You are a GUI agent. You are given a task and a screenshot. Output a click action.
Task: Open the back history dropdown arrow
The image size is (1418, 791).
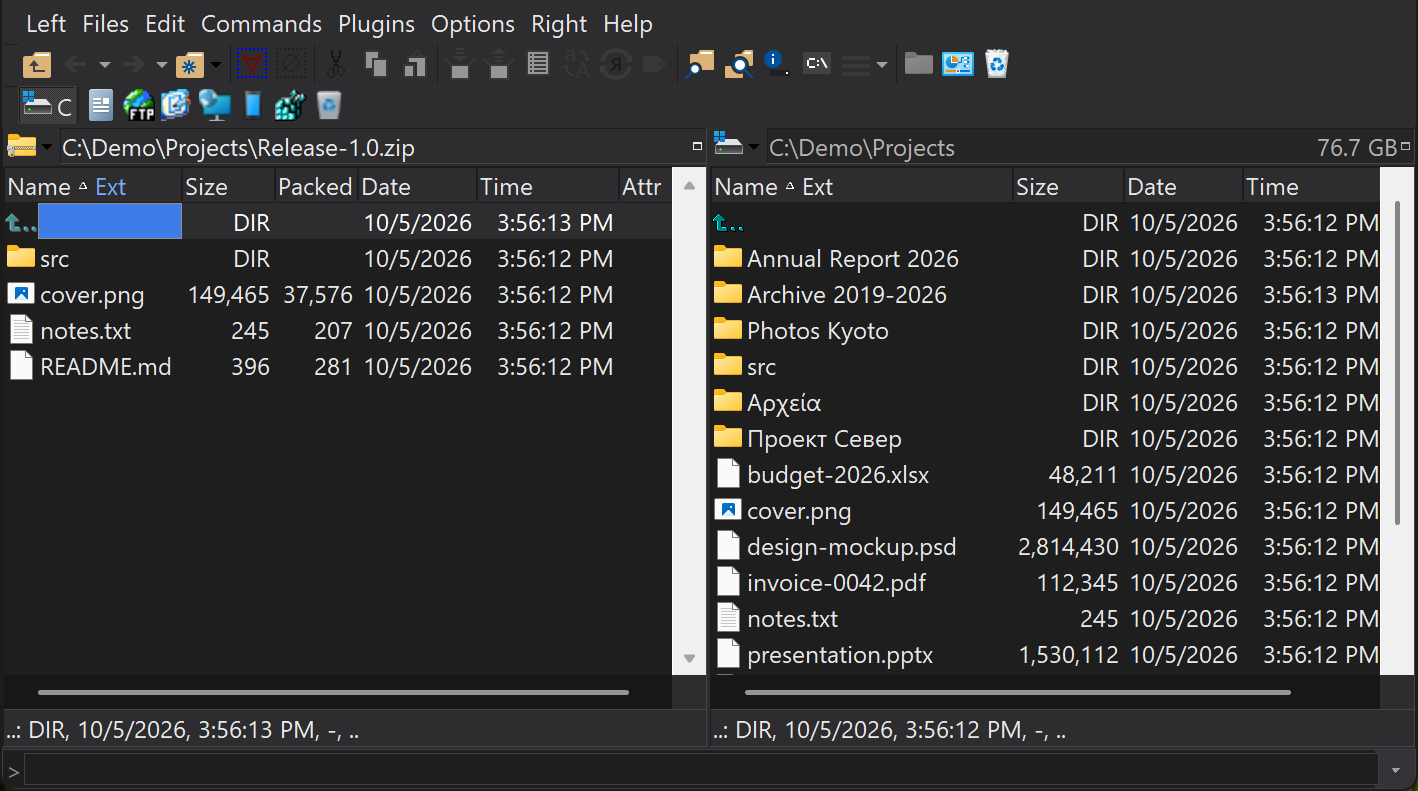pyautogui.click(x=104, y=66)
